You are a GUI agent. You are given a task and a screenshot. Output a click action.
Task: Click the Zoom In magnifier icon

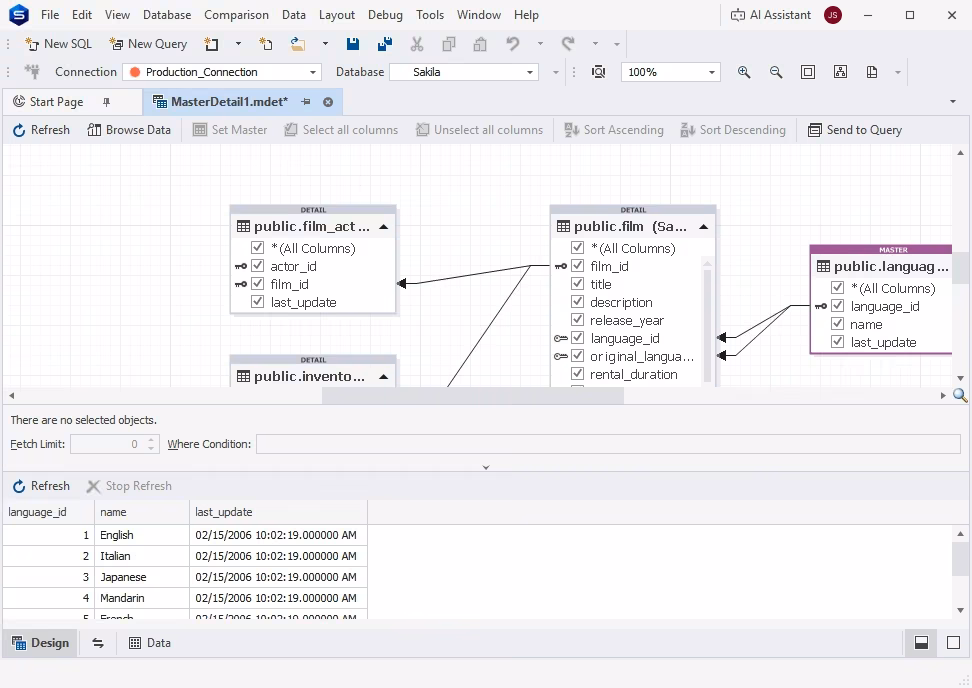point(744,72)
